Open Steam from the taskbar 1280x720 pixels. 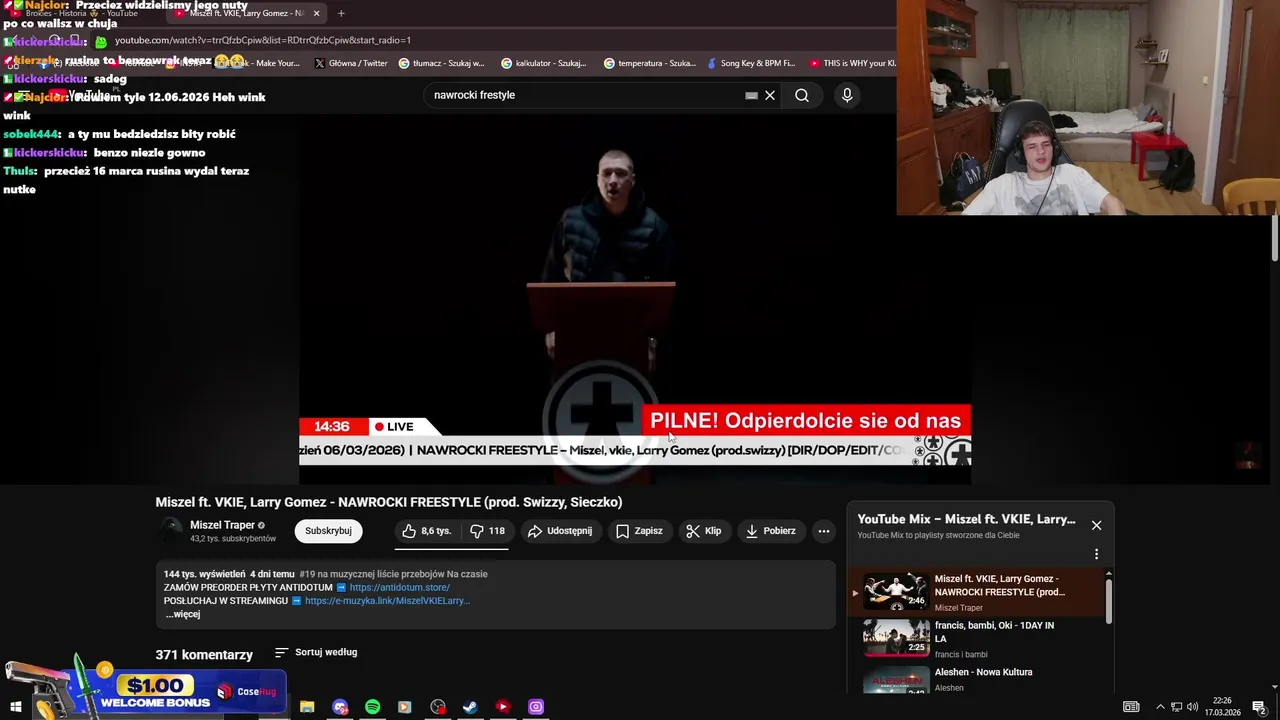[470, 707]
